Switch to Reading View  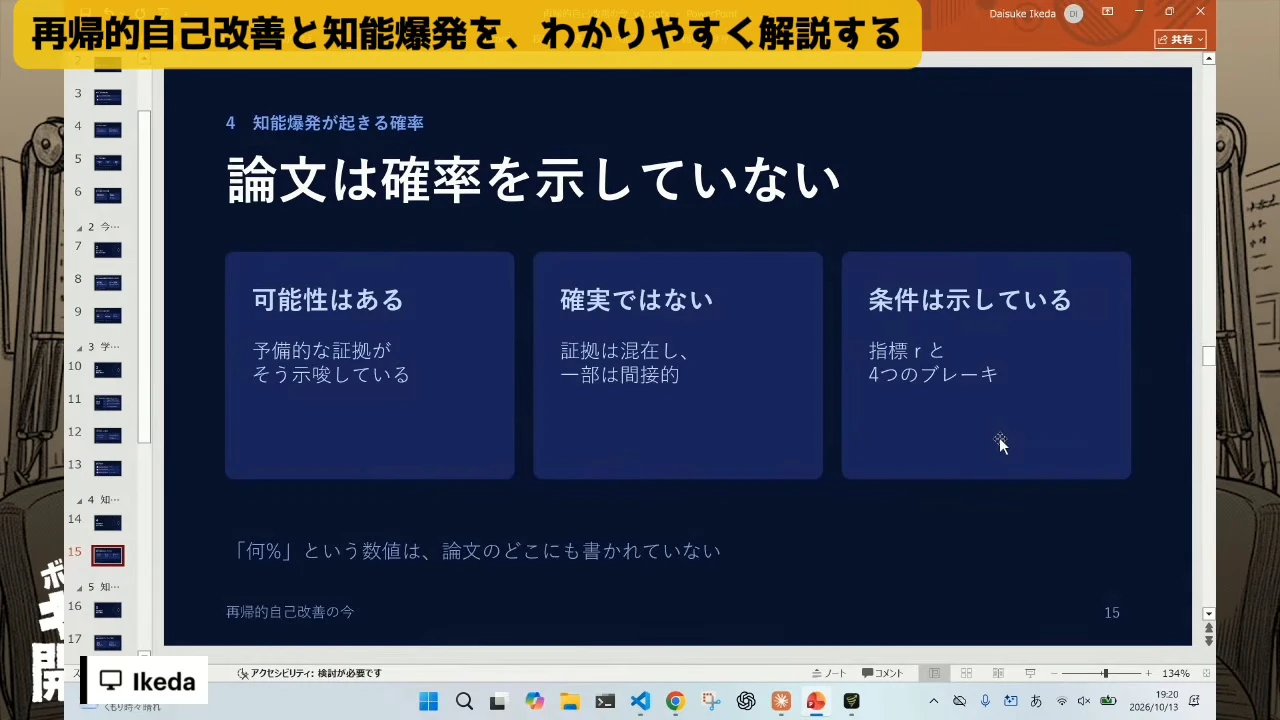(x=998, y=673)
